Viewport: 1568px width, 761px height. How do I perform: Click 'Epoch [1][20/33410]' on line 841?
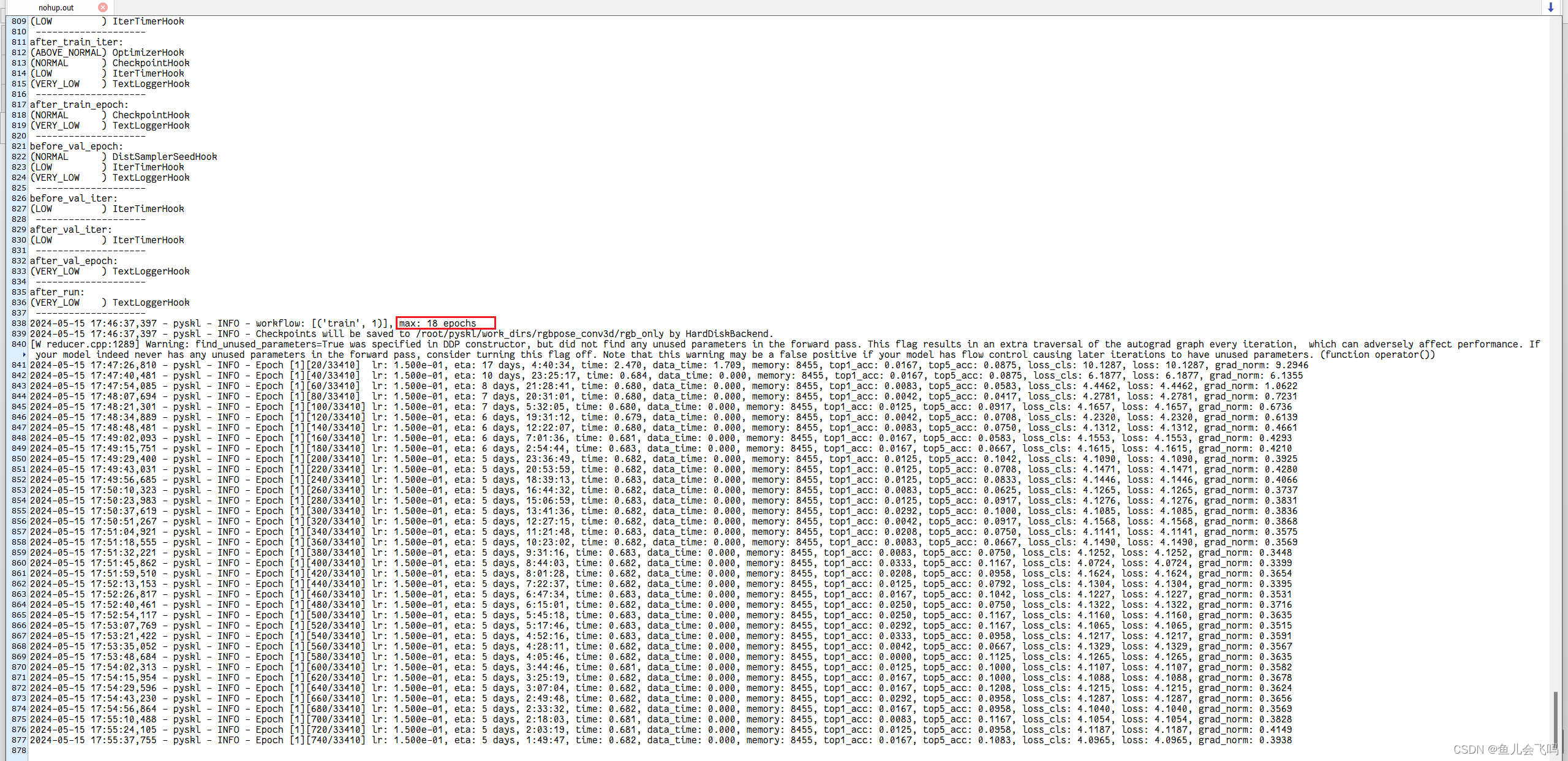307,365
